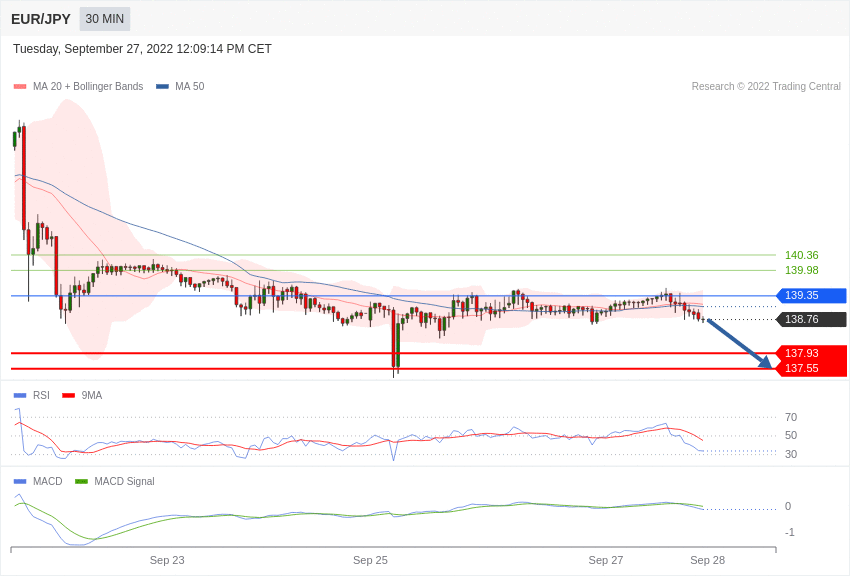This screenshot has height=576, width=850.
Task: Select the black 138.76 current price label
Action: (x=811, y=319)
